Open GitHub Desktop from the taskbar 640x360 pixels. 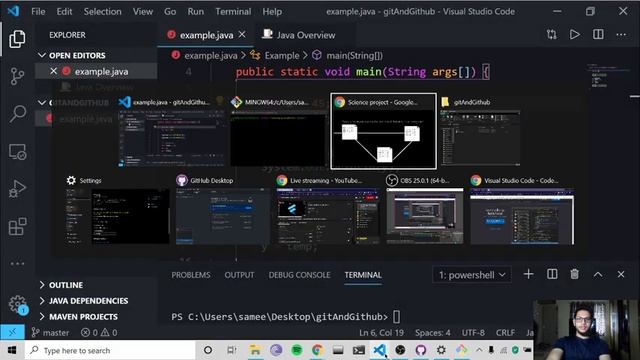420,350
